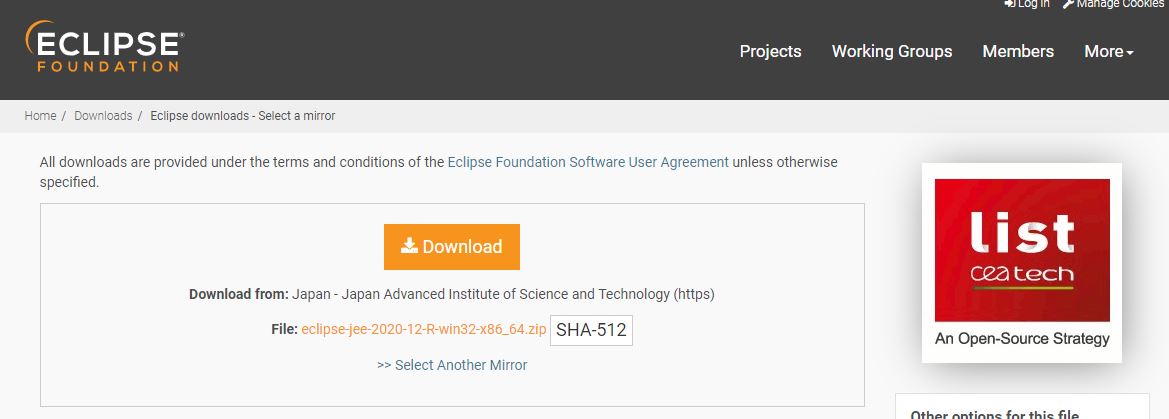Show the SHA-512 checksum
The image size is (1169, 419).
pyautogui.click(x=591, y=330)
